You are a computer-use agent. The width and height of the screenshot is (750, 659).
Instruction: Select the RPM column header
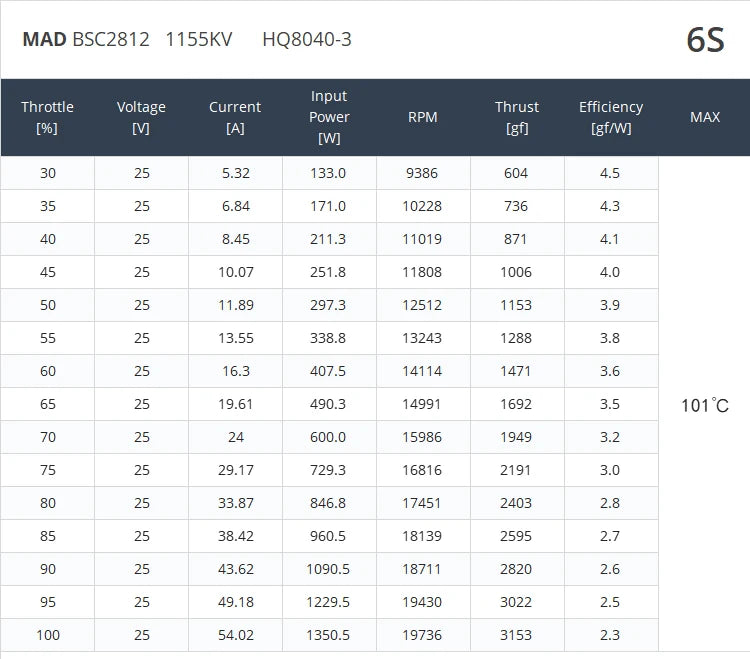(423, 117)
